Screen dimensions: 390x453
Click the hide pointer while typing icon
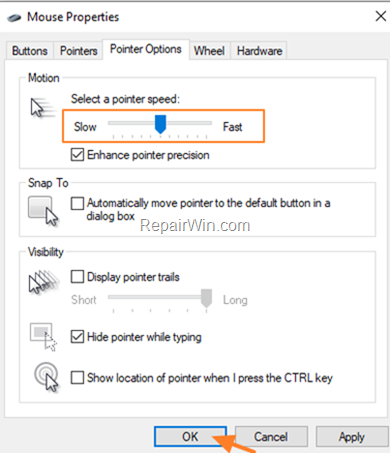(43, 336)
